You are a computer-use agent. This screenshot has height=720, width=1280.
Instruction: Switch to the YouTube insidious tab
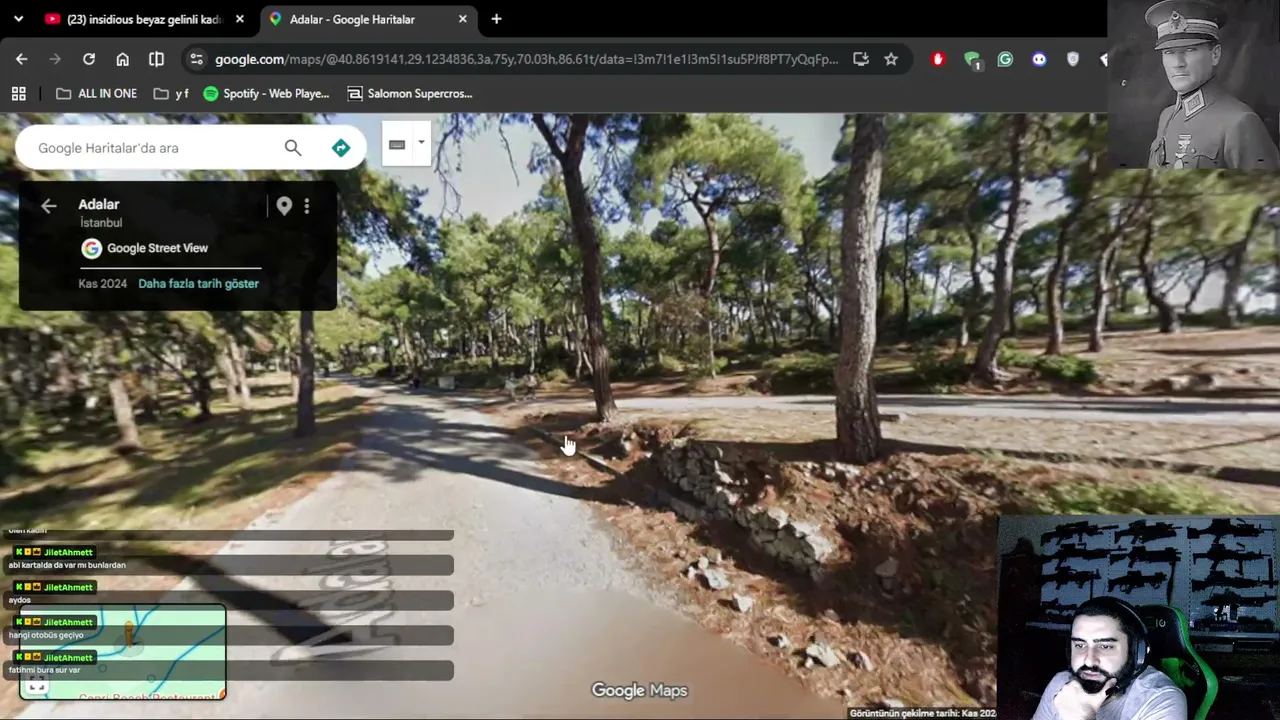pos(143,19)
